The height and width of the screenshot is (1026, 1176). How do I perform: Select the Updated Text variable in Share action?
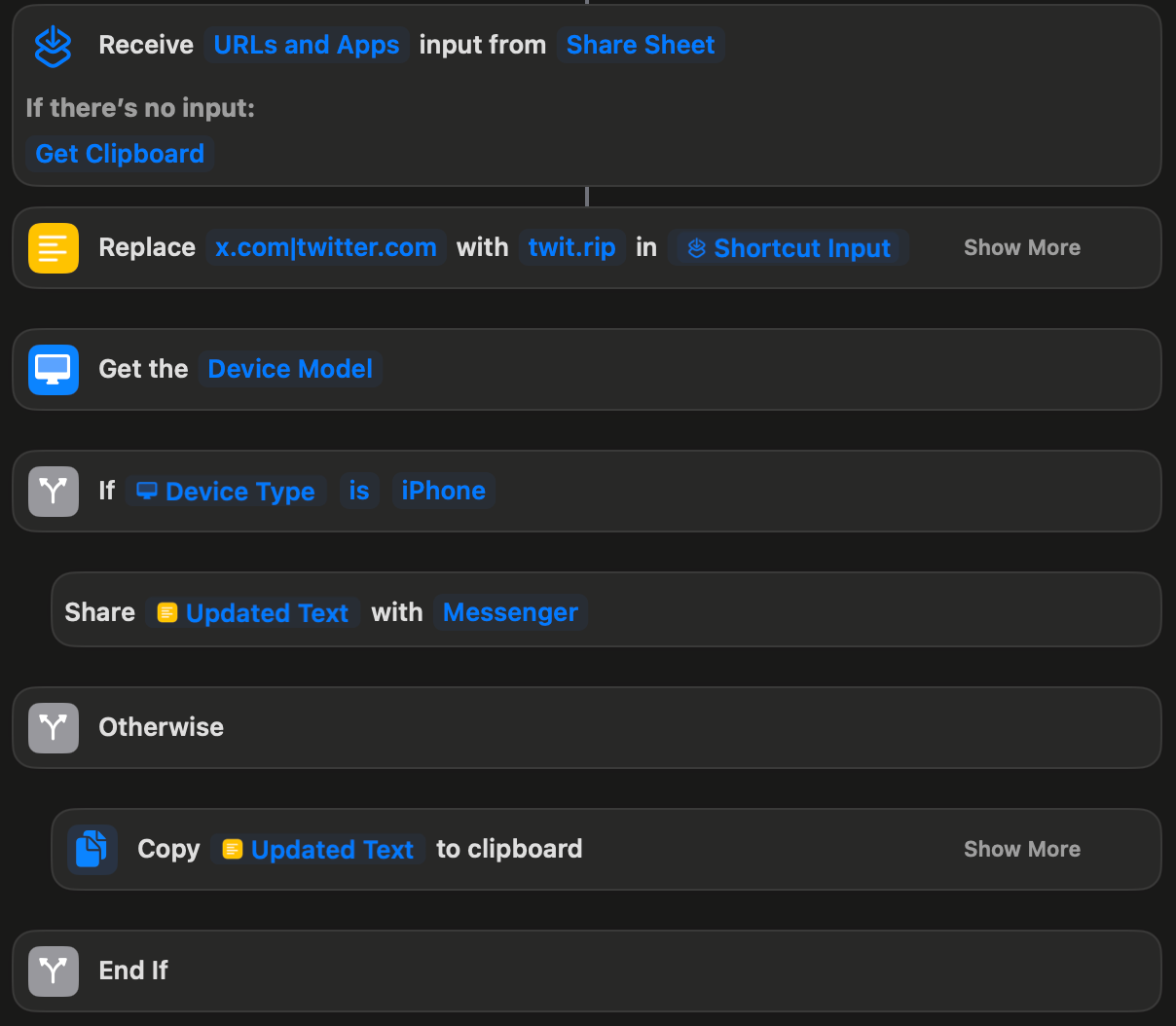[x=253, y=612]
